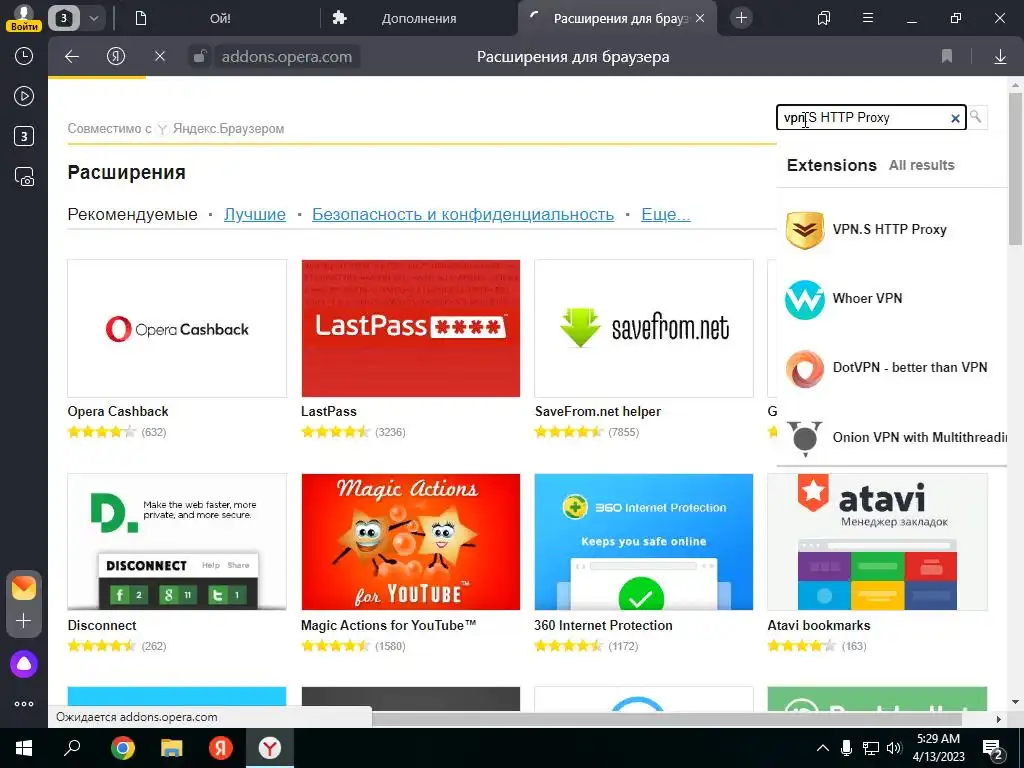Switch to the Ой! tab

click(x=219, y=18)
